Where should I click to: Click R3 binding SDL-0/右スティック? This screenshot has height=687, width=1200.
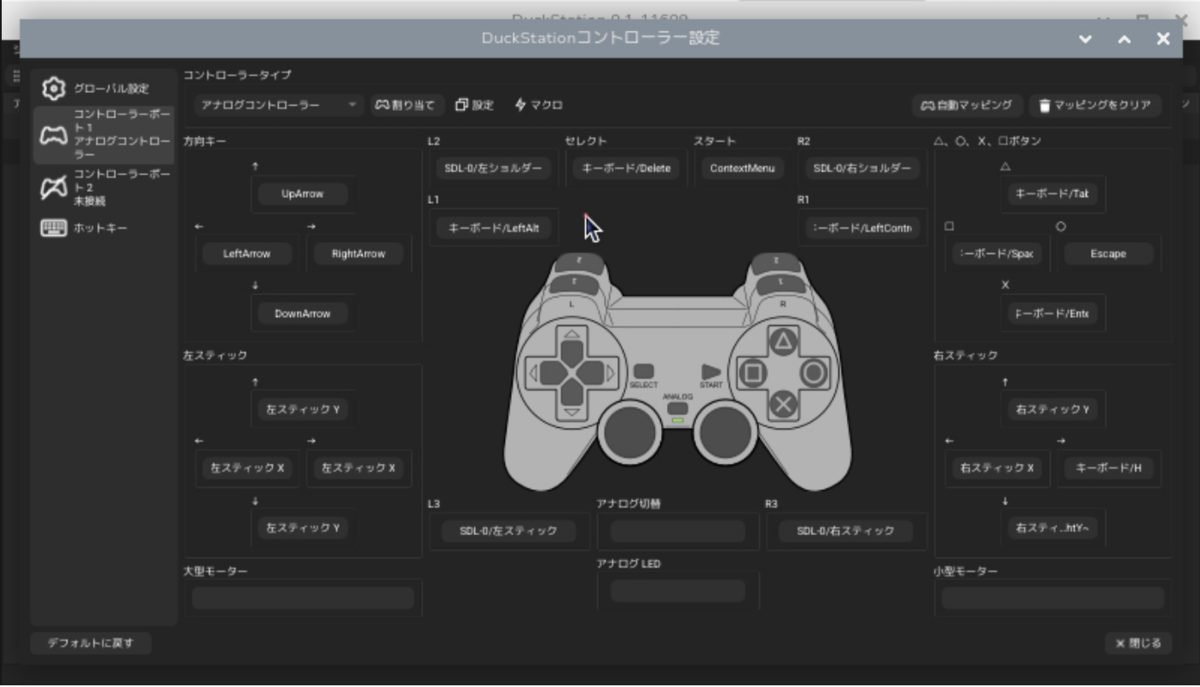[846, 531]
